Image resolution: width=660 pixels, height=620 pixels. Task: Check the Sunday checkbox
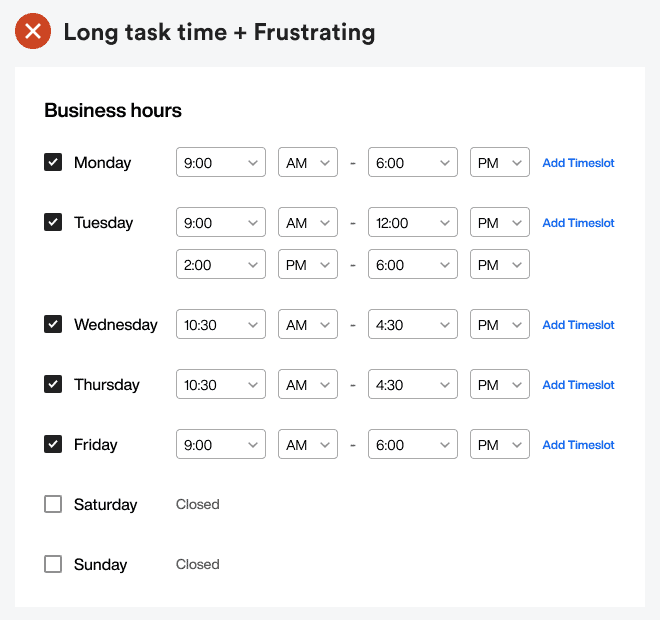coord(53,564)
